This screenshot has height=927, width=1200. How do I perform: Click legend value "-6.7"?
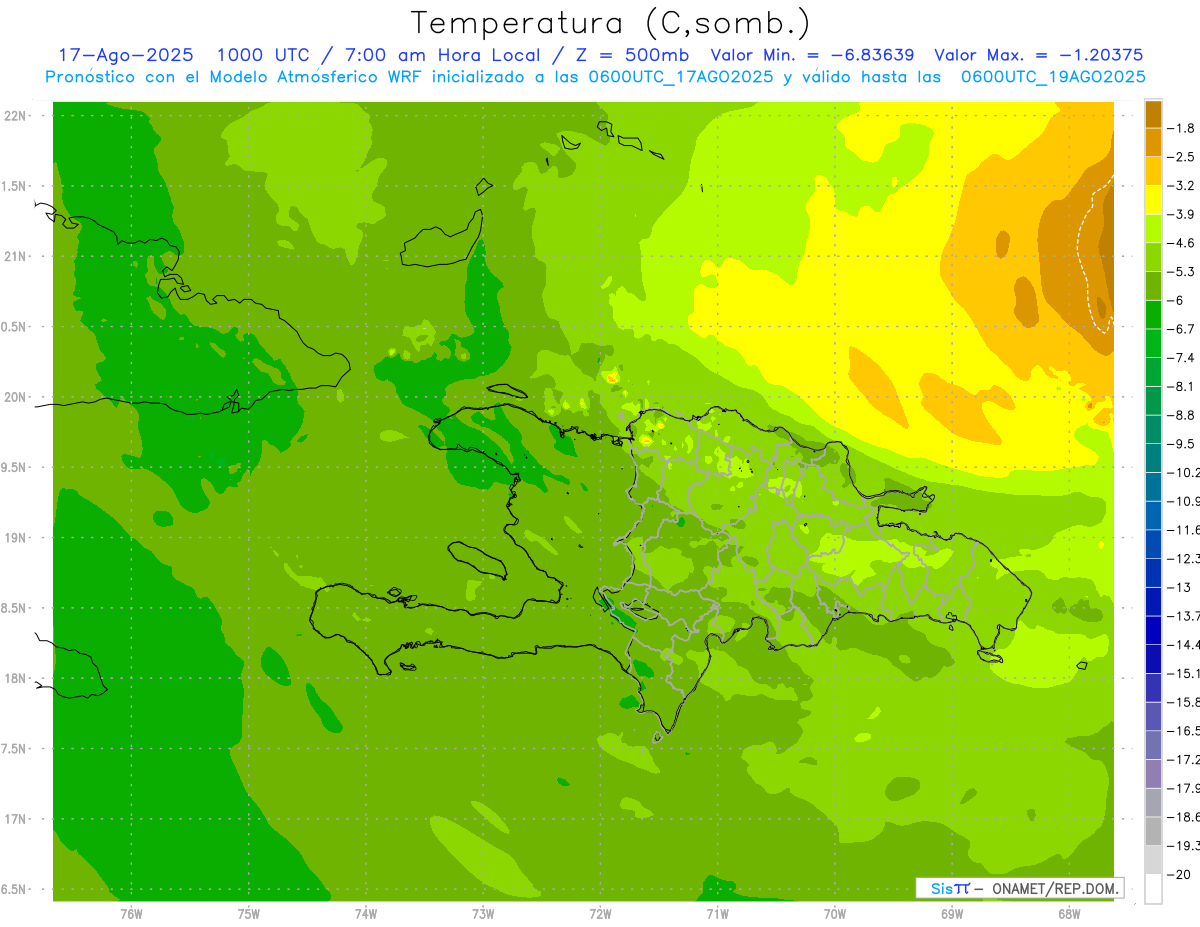[1182, 329]
